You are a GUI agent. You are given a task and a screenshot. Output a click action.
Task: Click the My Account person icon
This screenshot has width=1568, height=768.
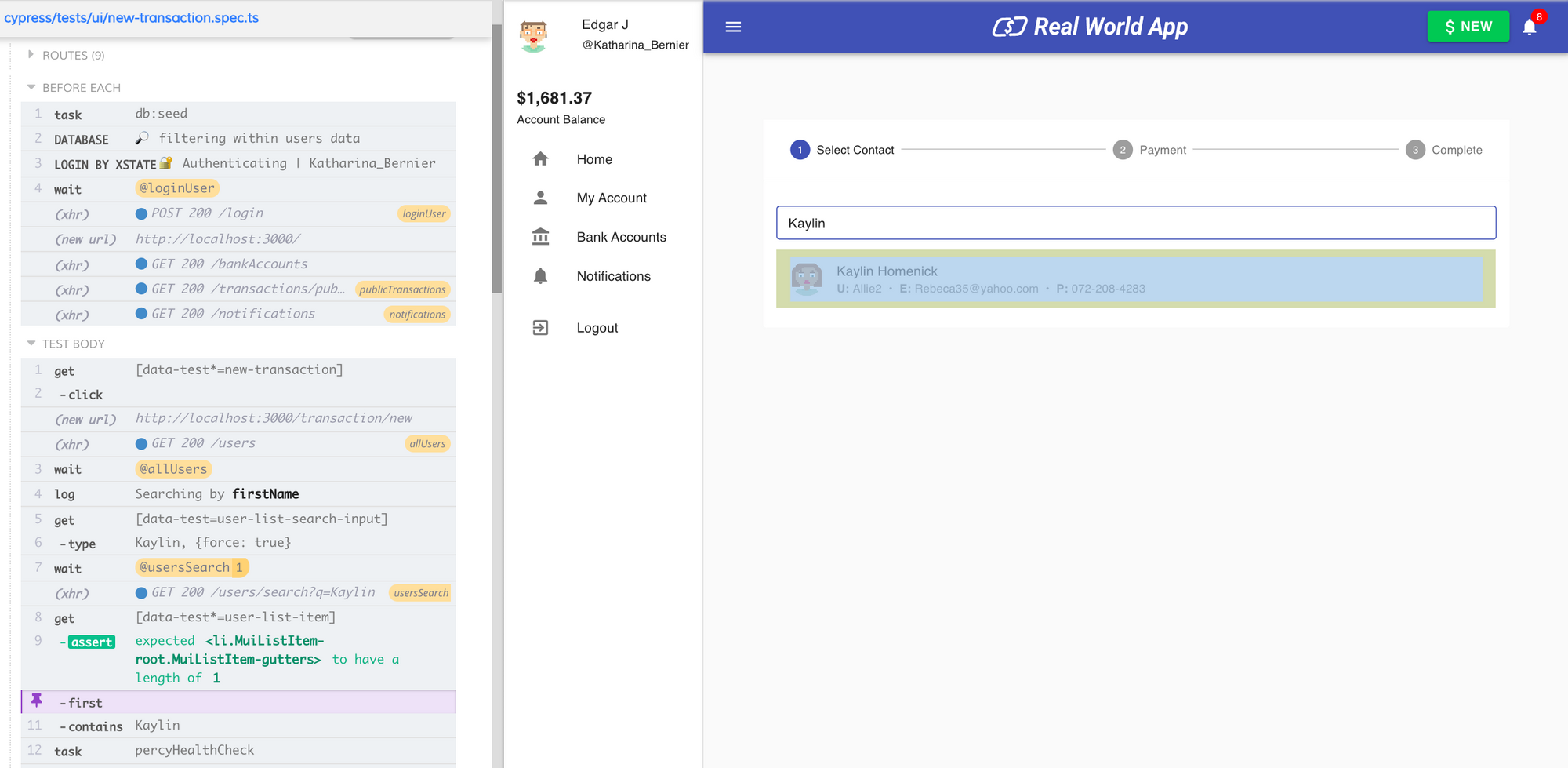click(540, 198)
